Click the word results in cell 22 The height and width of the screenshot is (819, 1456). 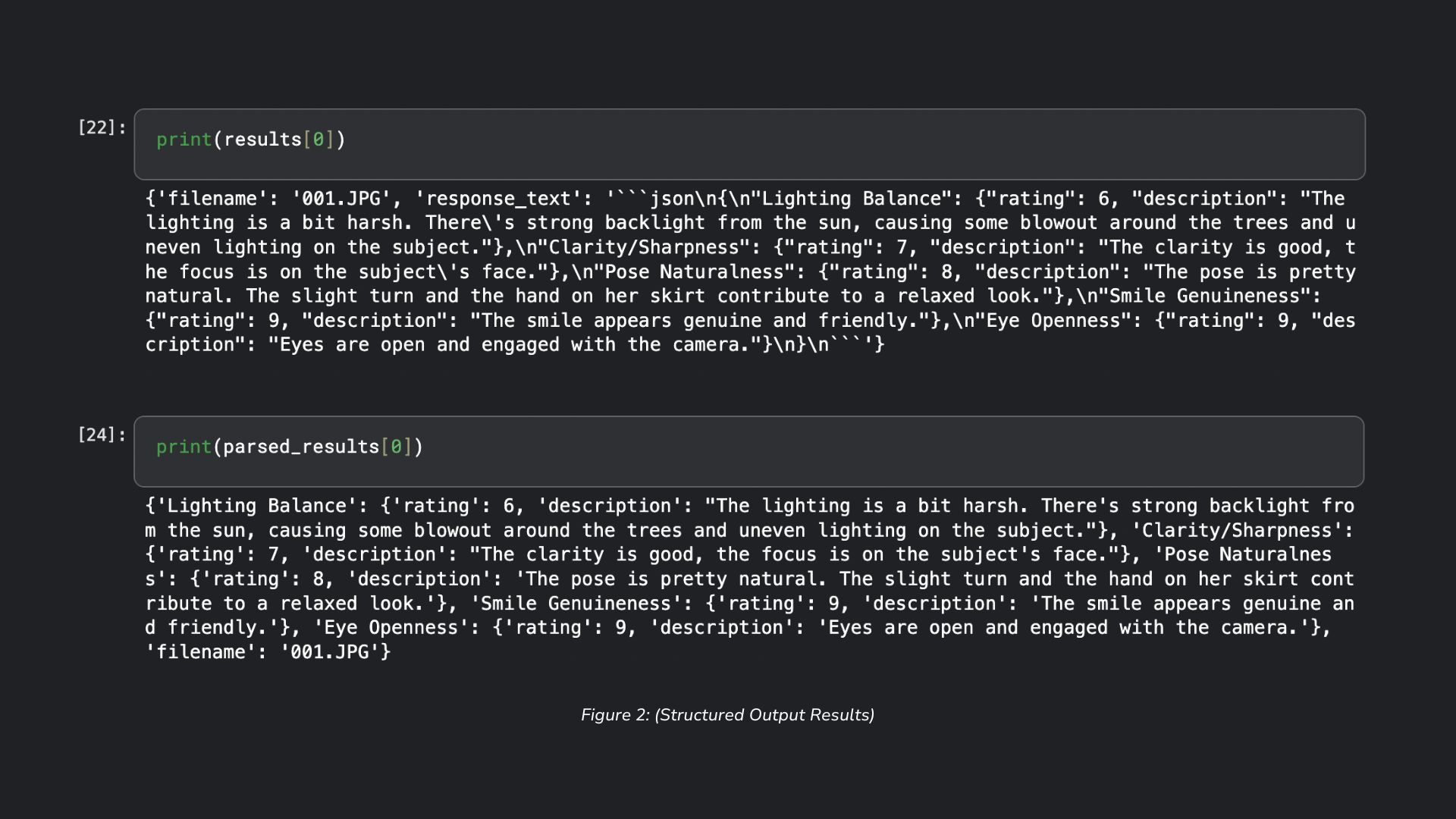[262, 140]
